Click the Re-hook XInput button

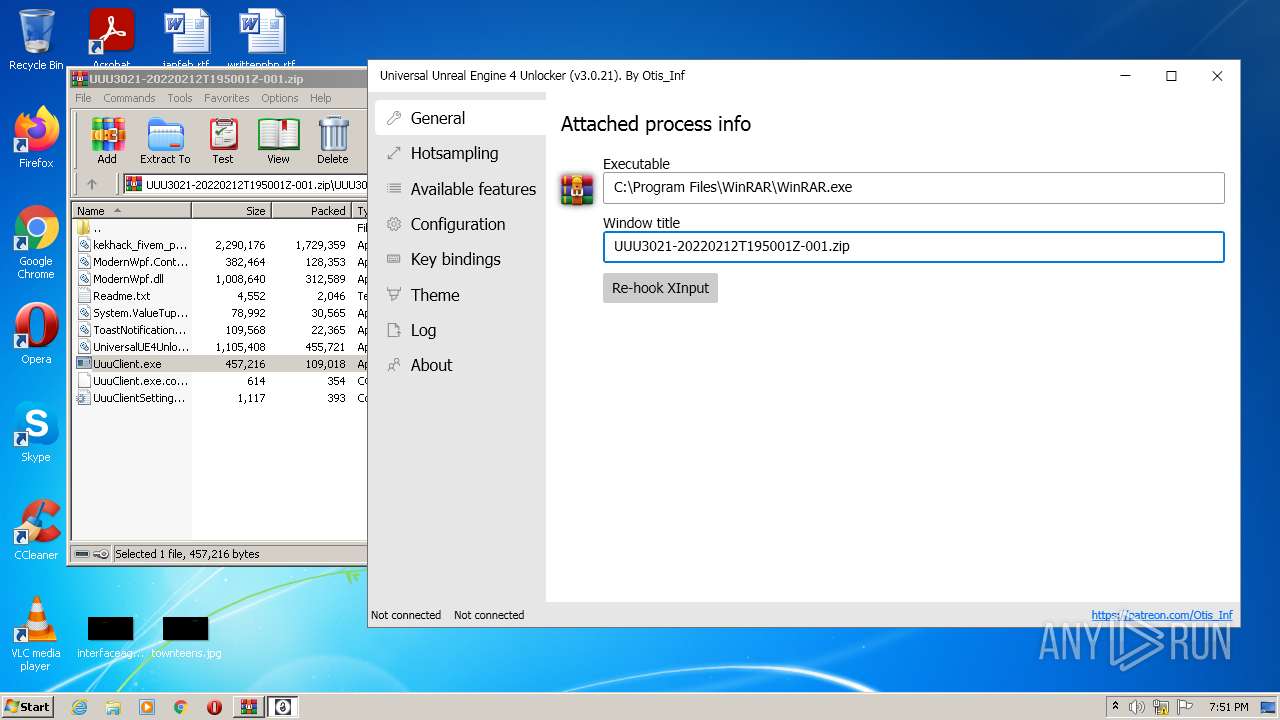pos(660,288)
